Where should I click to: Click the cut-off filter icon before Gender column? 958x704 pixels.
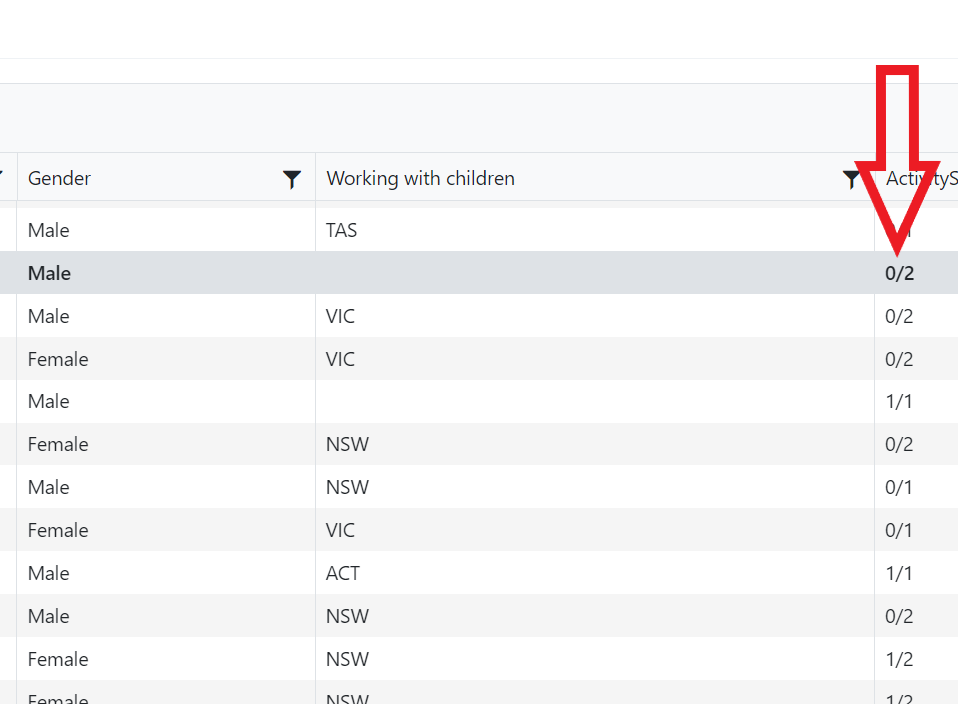click(x=2, y=176)
